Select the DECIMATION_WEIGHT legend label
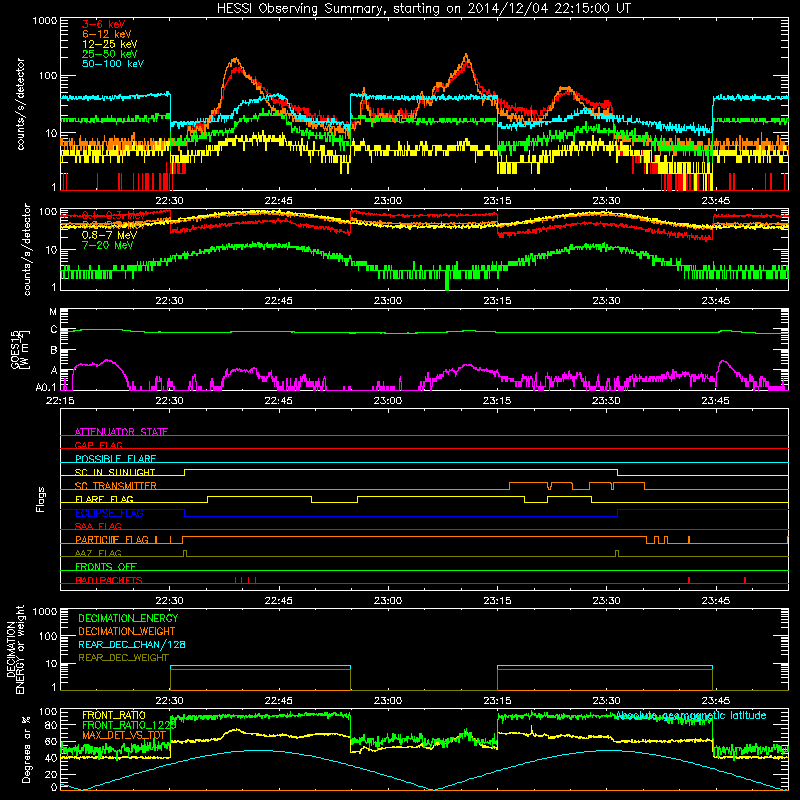The height and width of the screenshot is (800, 800). (127, 631)
